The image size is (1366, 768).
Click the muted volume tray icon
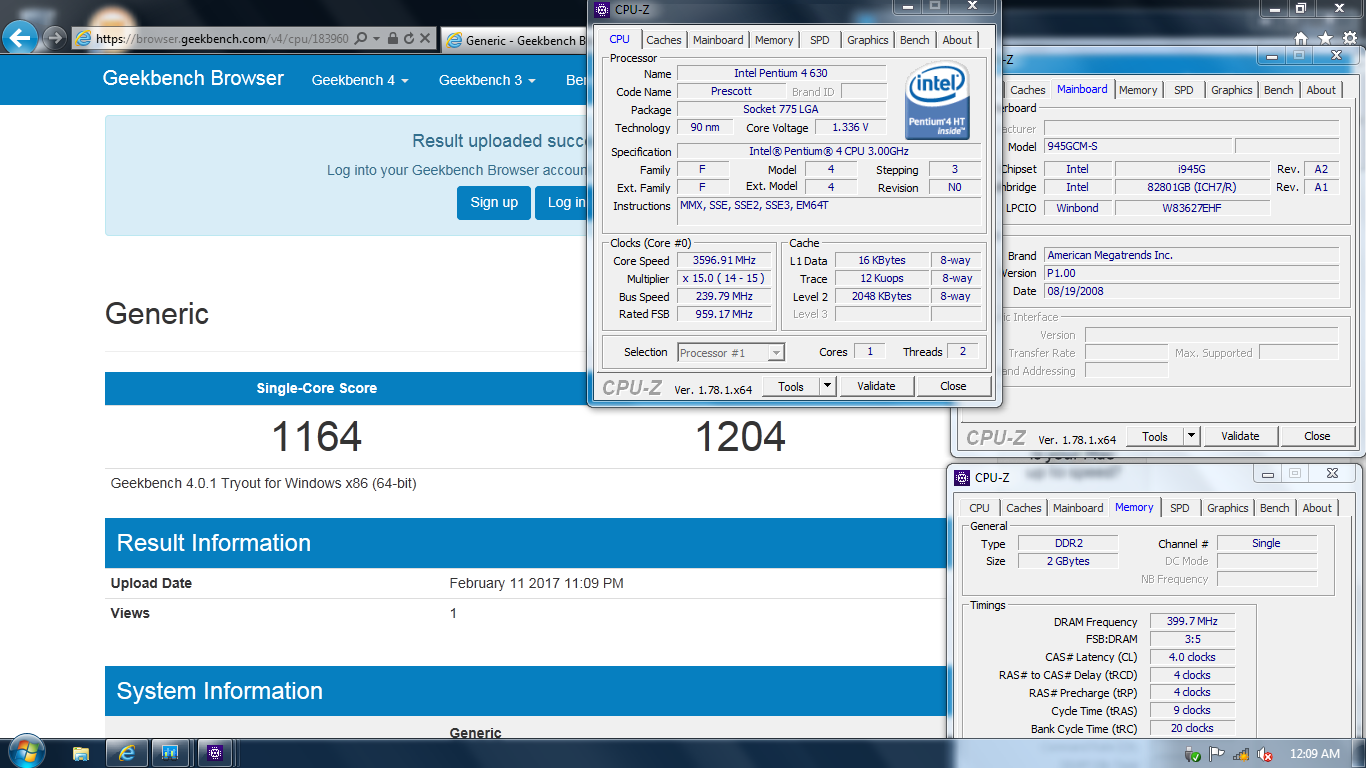coord(1264,754)
